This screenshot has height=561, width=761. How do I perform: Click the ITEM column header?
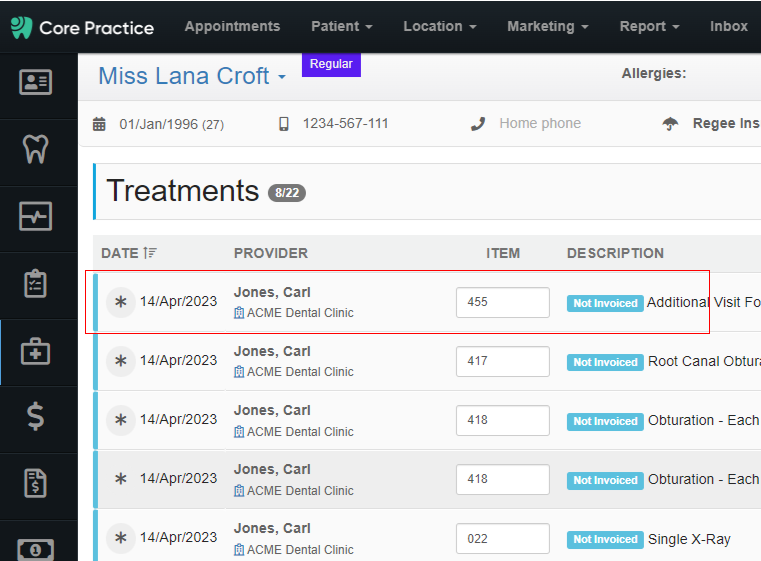pyautogui.click(x=503, y=253)
